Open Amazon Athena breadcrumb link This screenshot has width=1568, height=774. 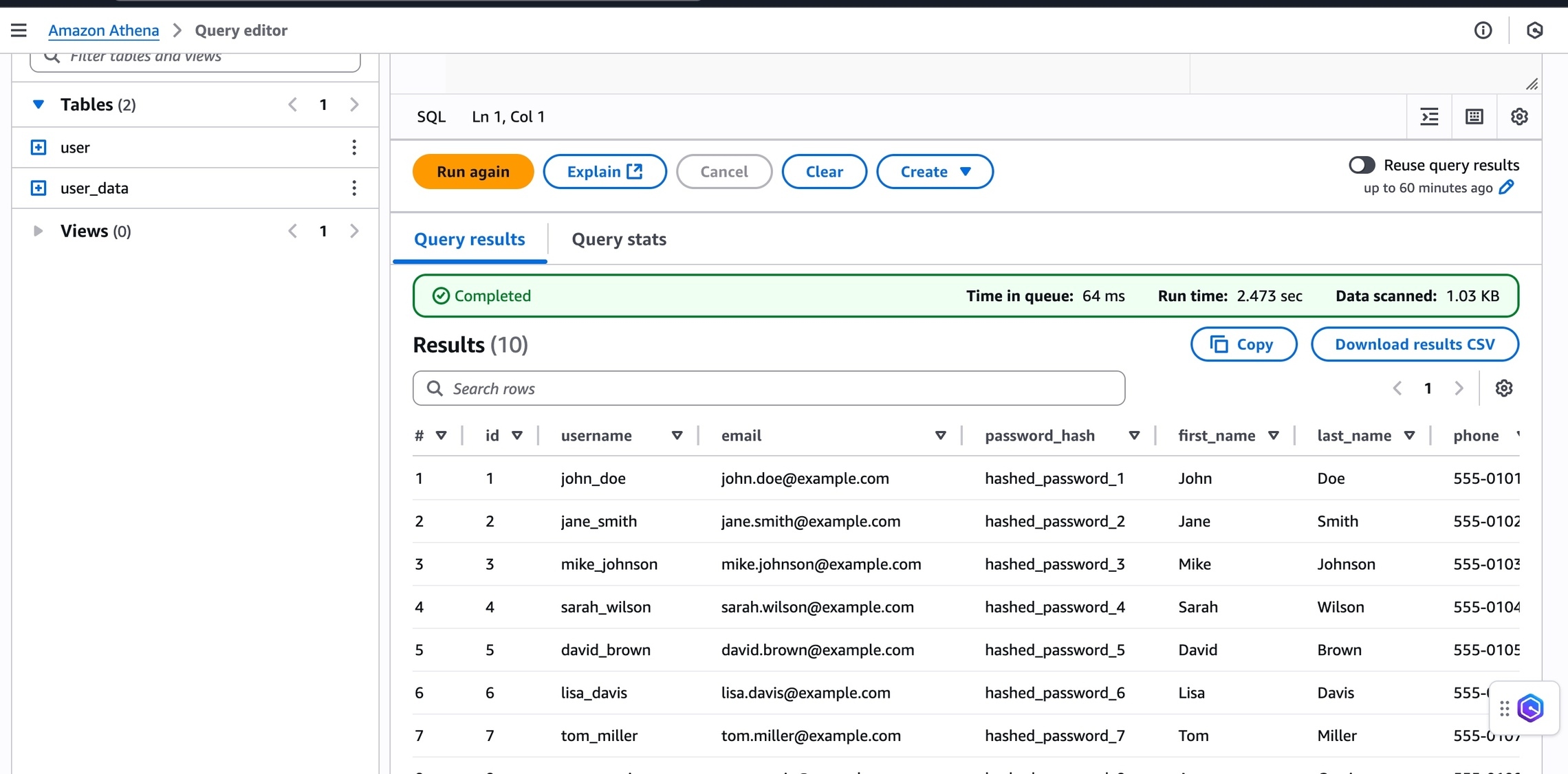(x=103, y=30)
